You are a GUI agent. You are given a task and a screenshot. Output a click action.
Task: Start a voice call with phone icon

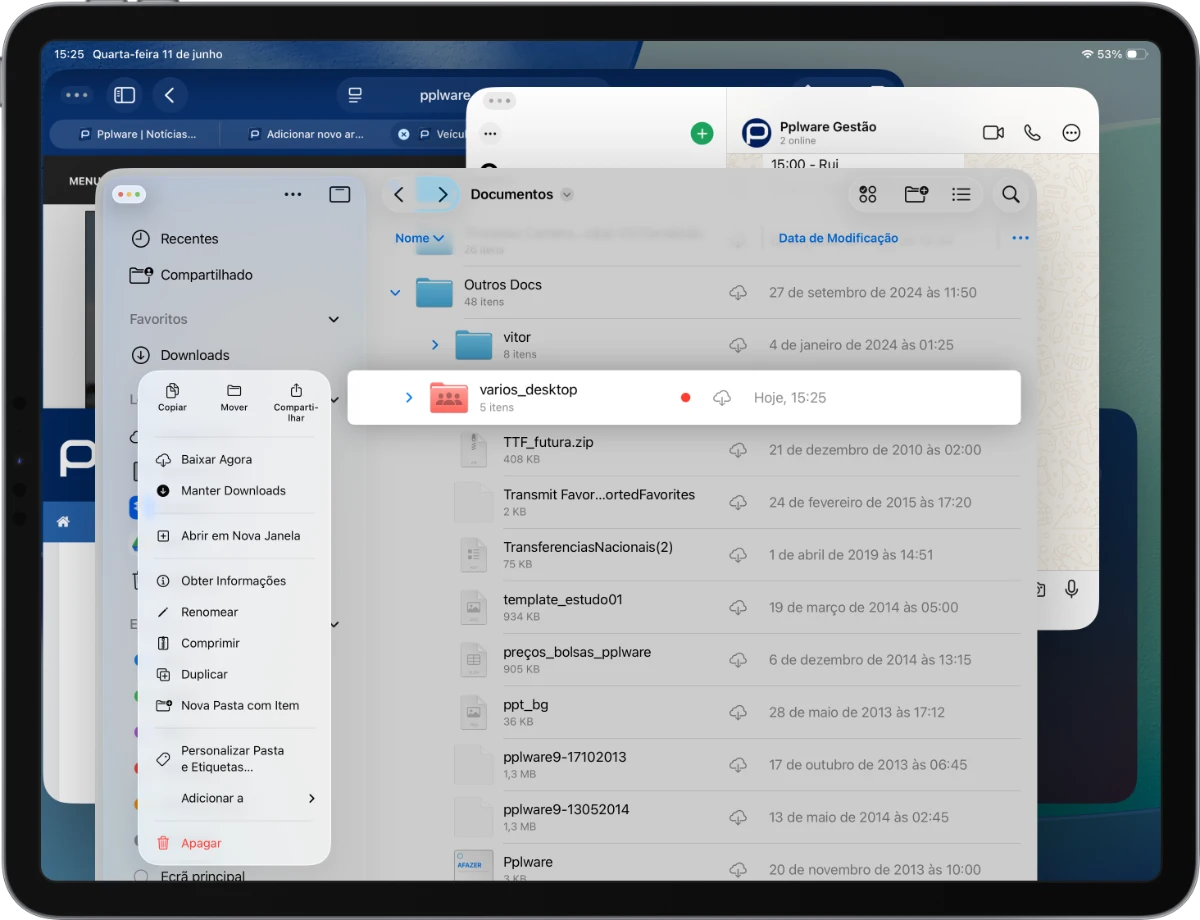1032,133
